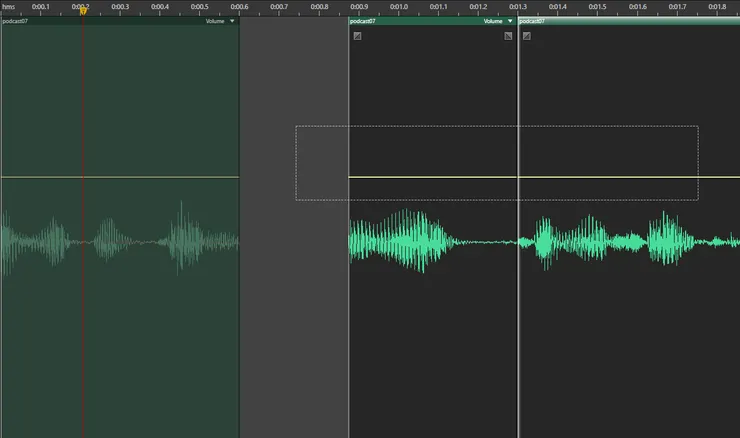The width and height of the screenshot is (740, 438).
Task: Click the fade-in handle on the third podcast07 clip
Action: click(527, 36)
